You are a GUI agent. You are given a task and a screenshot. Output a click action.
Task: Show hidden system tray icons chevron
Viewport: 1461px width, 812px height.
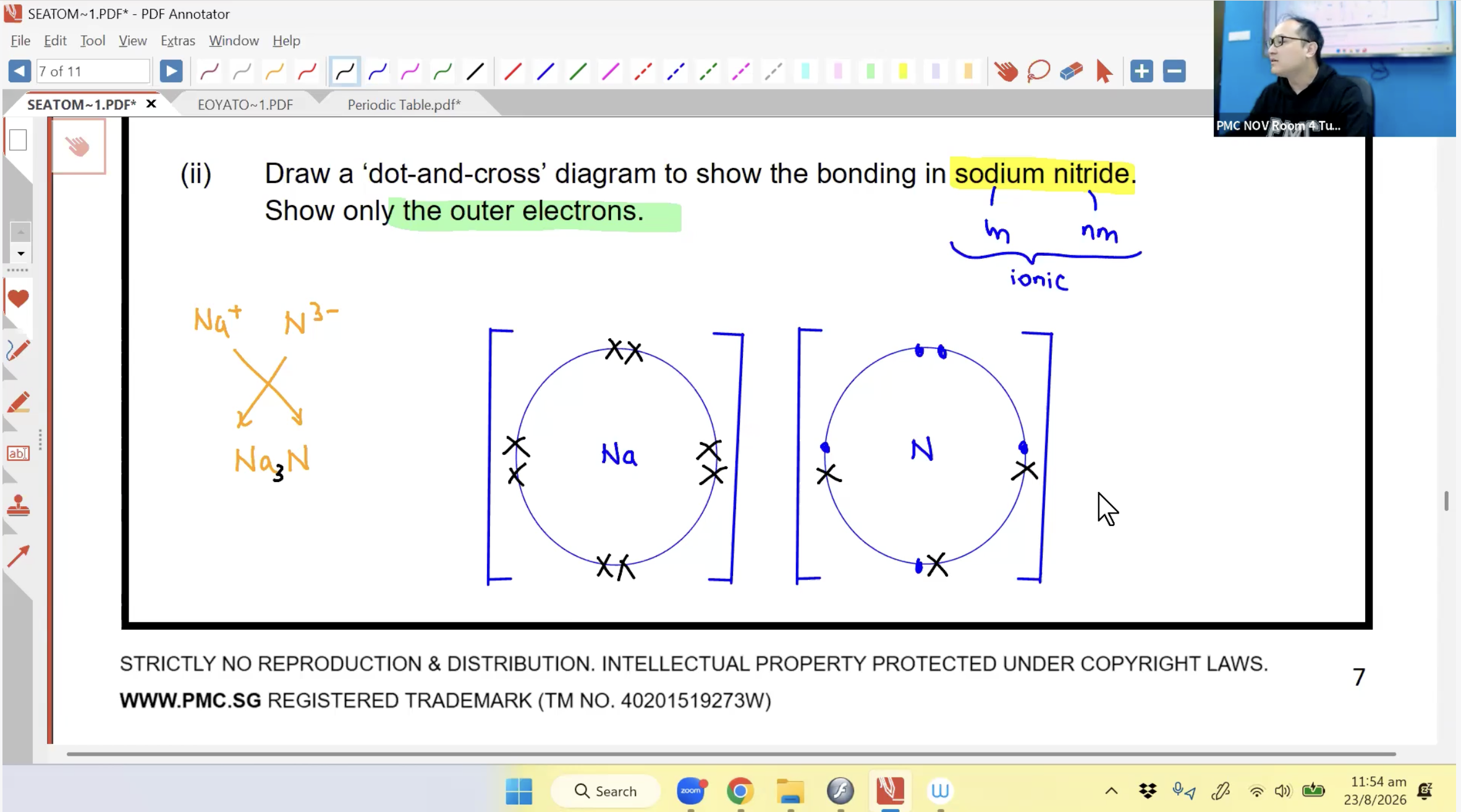1111,791
